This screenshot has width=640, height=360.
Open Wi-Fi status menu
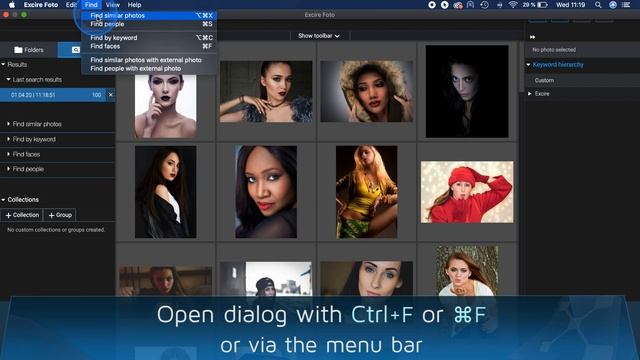pos(513,5)
